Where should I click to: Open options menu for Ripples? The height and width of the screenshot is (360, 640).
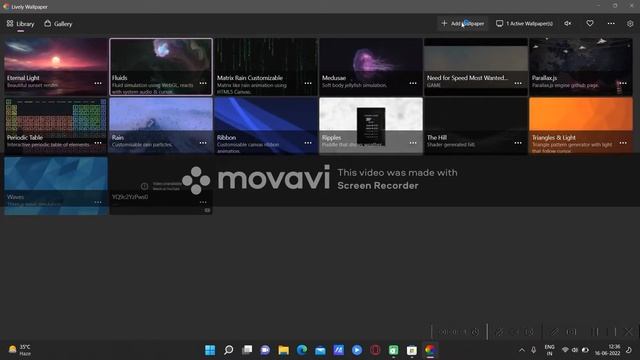point(413,143)
